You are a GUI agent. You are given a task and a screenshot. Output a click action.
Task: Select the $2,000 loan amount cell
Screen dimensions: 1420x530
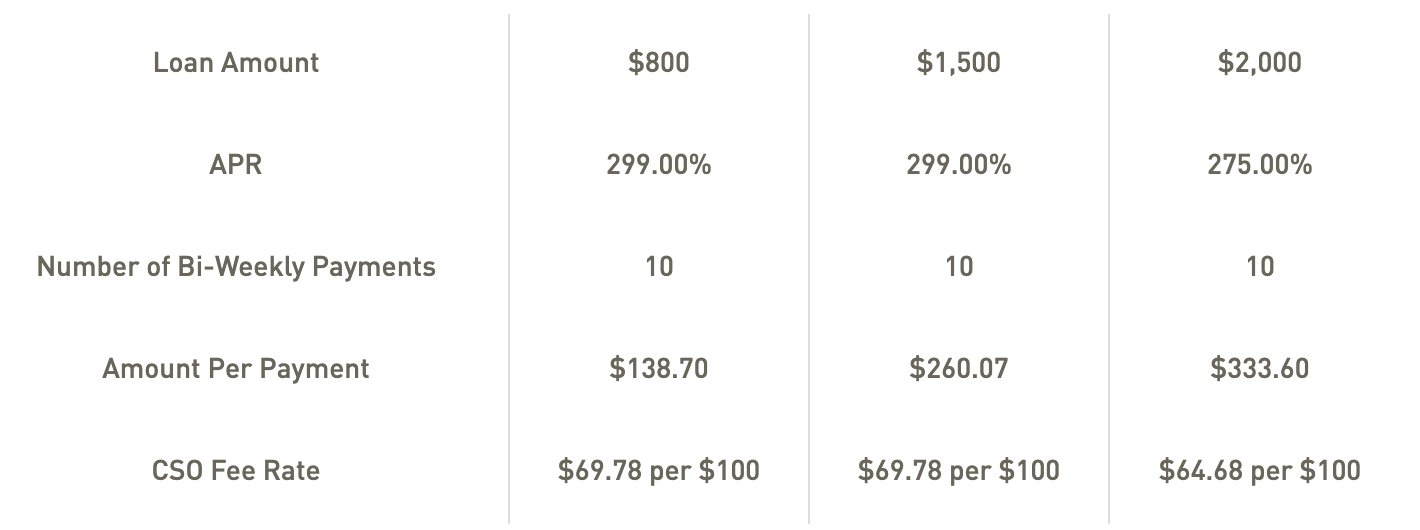point(1260,63)
